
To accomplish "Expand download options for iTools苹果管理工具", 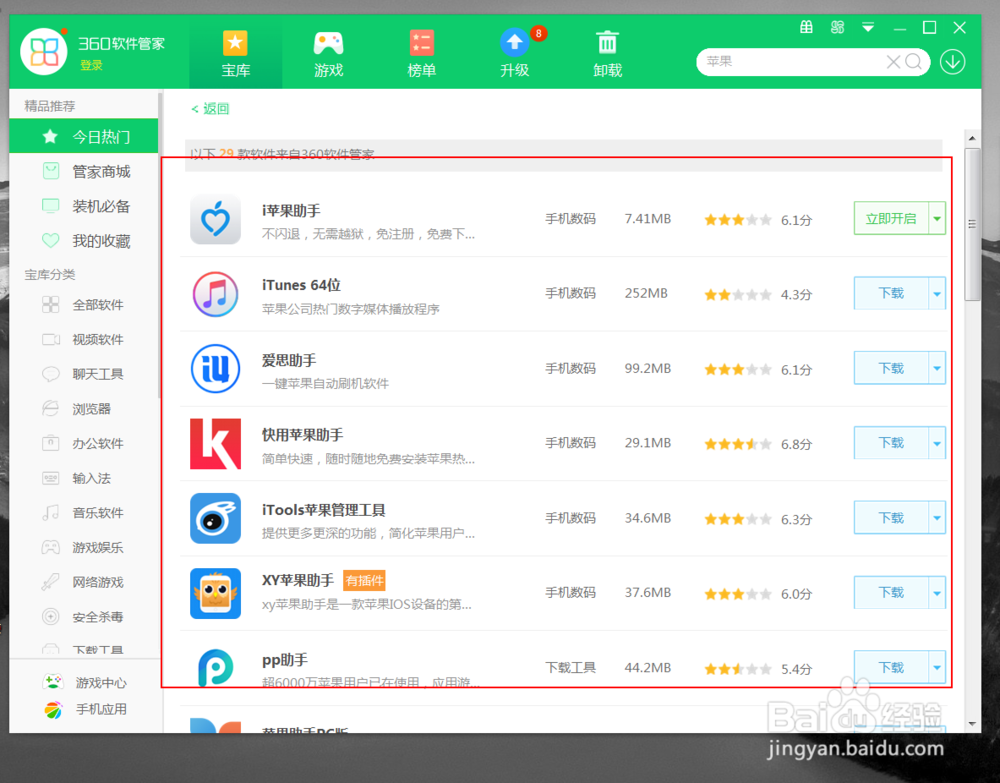I will [937, 518].
